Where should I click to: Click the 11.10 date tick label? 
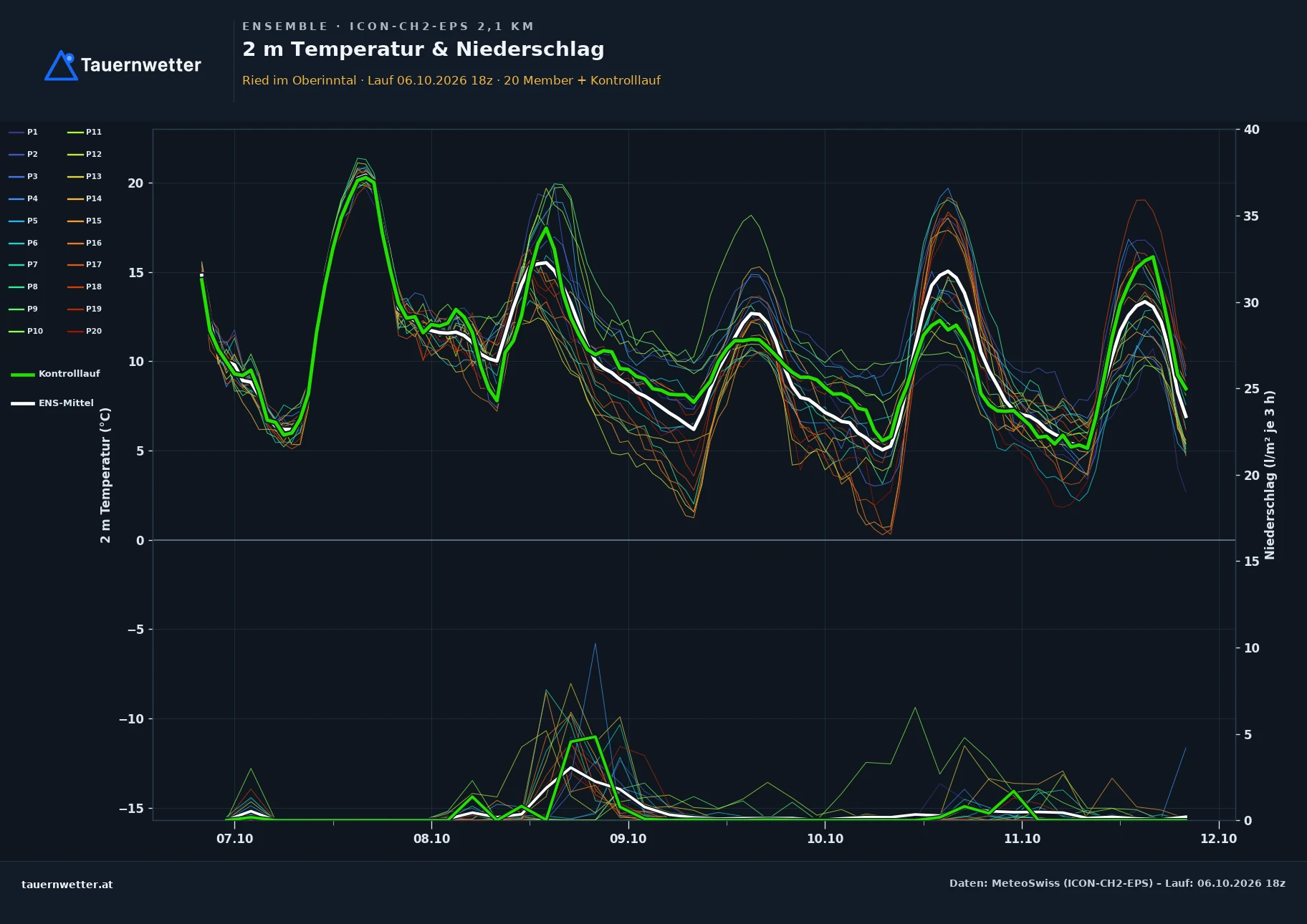1022,839
